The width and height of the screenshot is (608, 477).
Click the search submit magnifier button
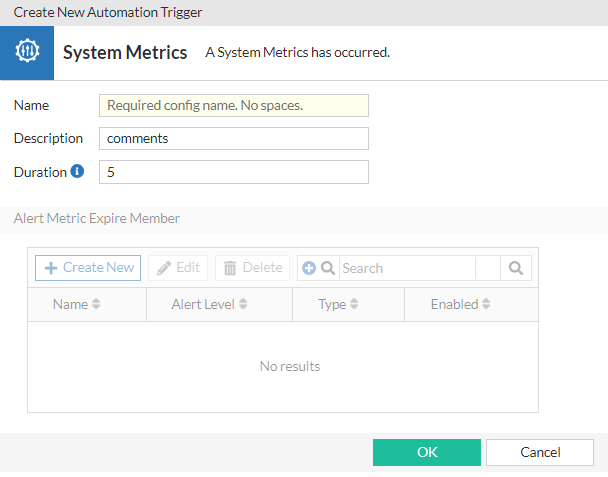516,268
